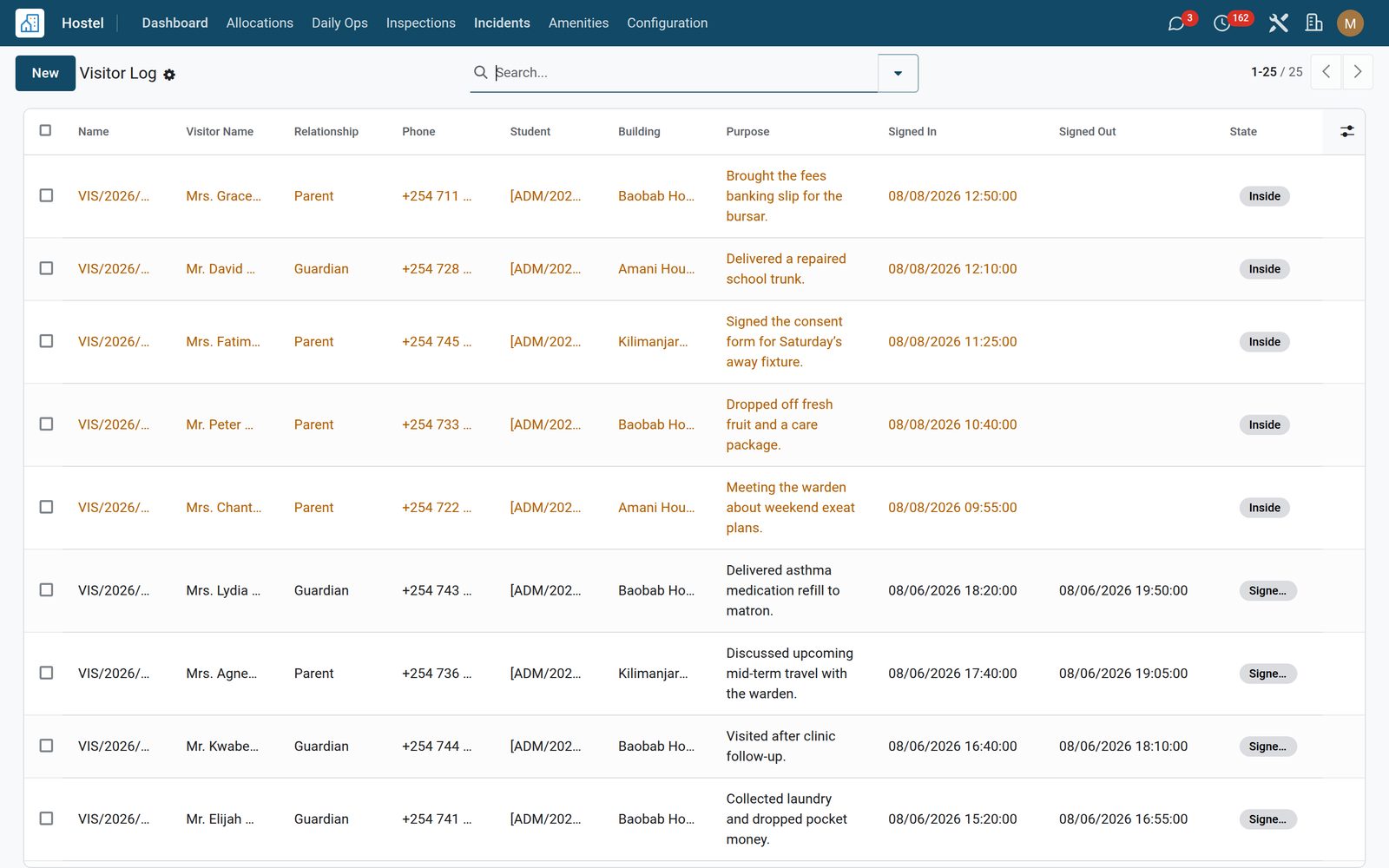The width and height of the screenshot is (1389, 868).
Task: Select the Mr. Elijah visitor row checkbox
Action: click(46, 819)
